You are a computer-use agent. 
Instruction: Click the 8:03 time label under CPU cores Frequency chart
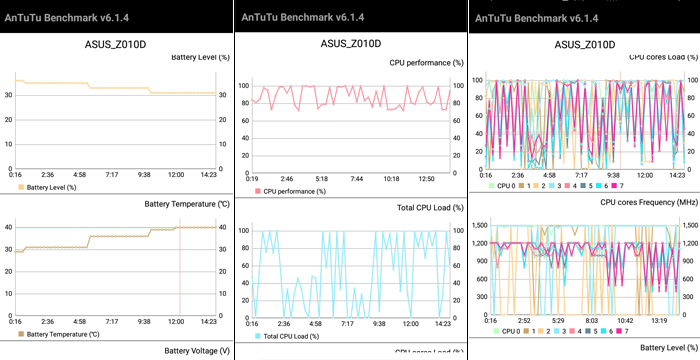pos(592,321)
